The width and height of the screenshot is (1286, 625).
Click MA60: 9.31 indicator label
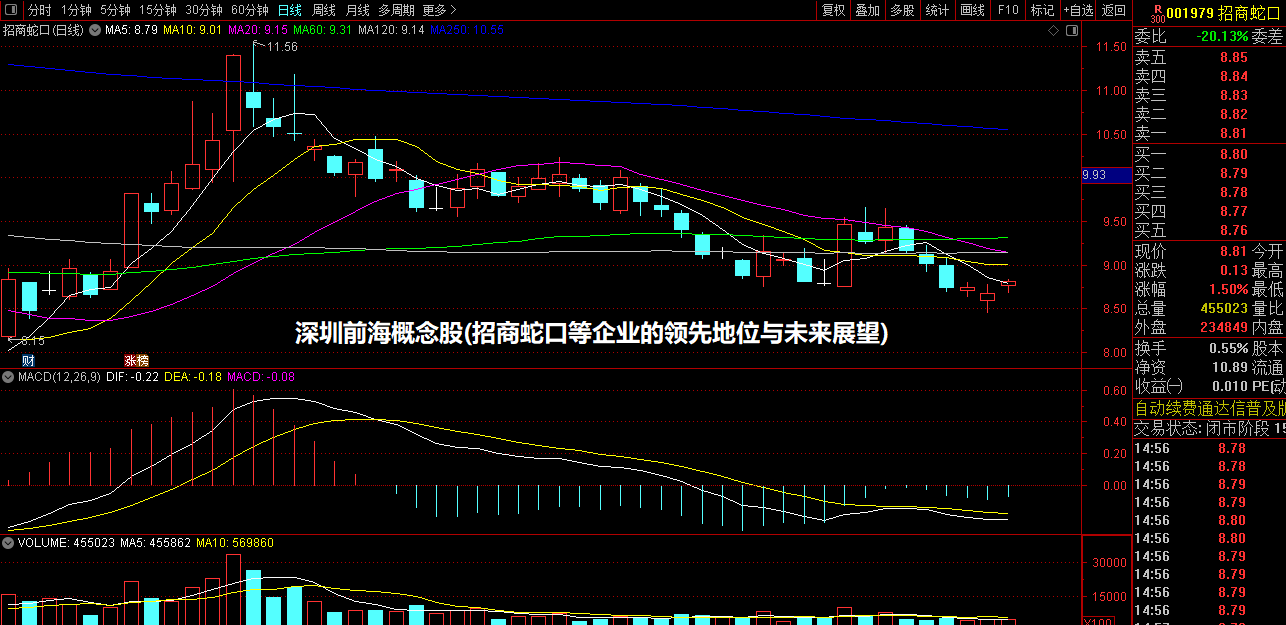click(323, 30)
